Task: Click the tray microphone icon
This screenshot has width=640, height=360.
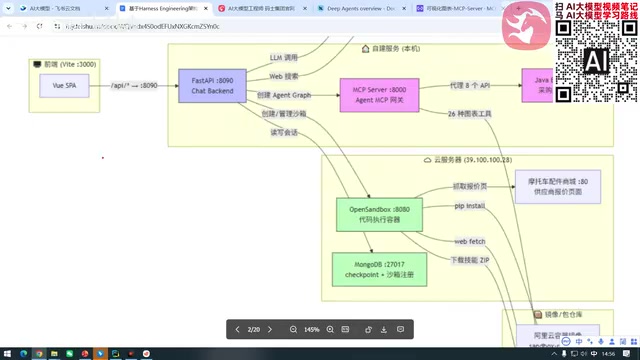Action: pyautogui.click(x=564, y=354)
